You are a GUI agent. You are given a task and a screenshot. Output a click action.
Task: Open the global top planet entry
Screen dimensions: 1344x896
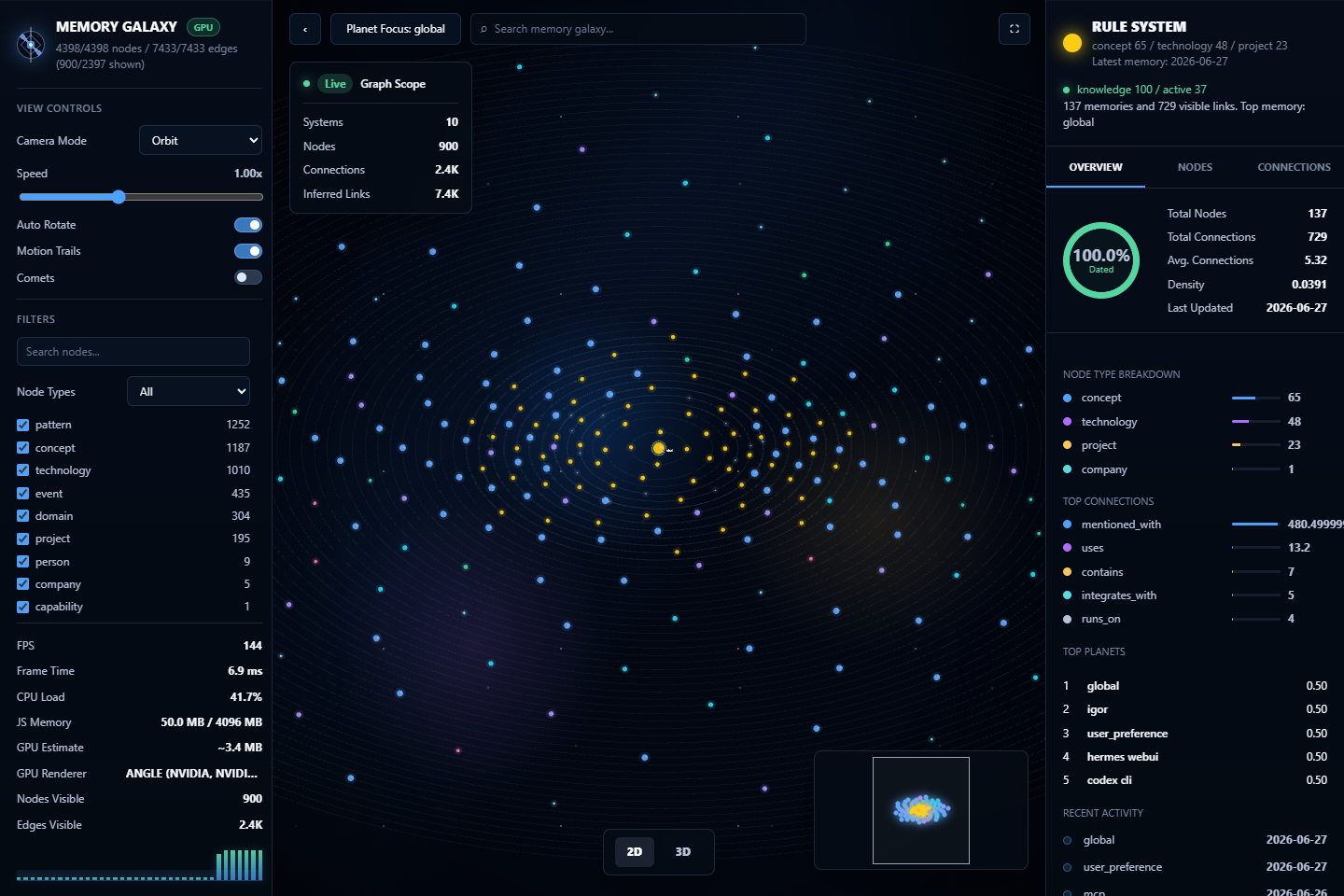(x=1195, y=686)
